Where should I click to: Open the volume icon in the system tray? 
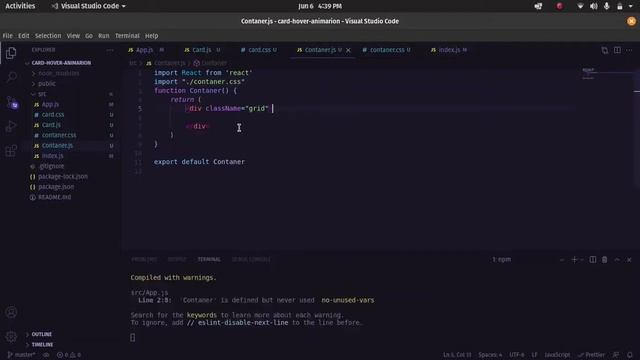point(593,6)
